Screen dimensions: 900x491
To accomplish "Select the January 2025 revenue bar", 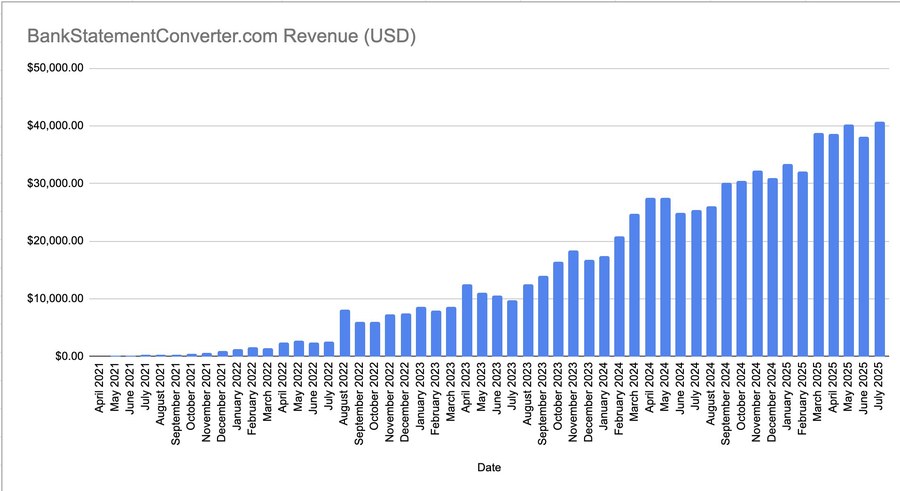I will coord(788,260).
